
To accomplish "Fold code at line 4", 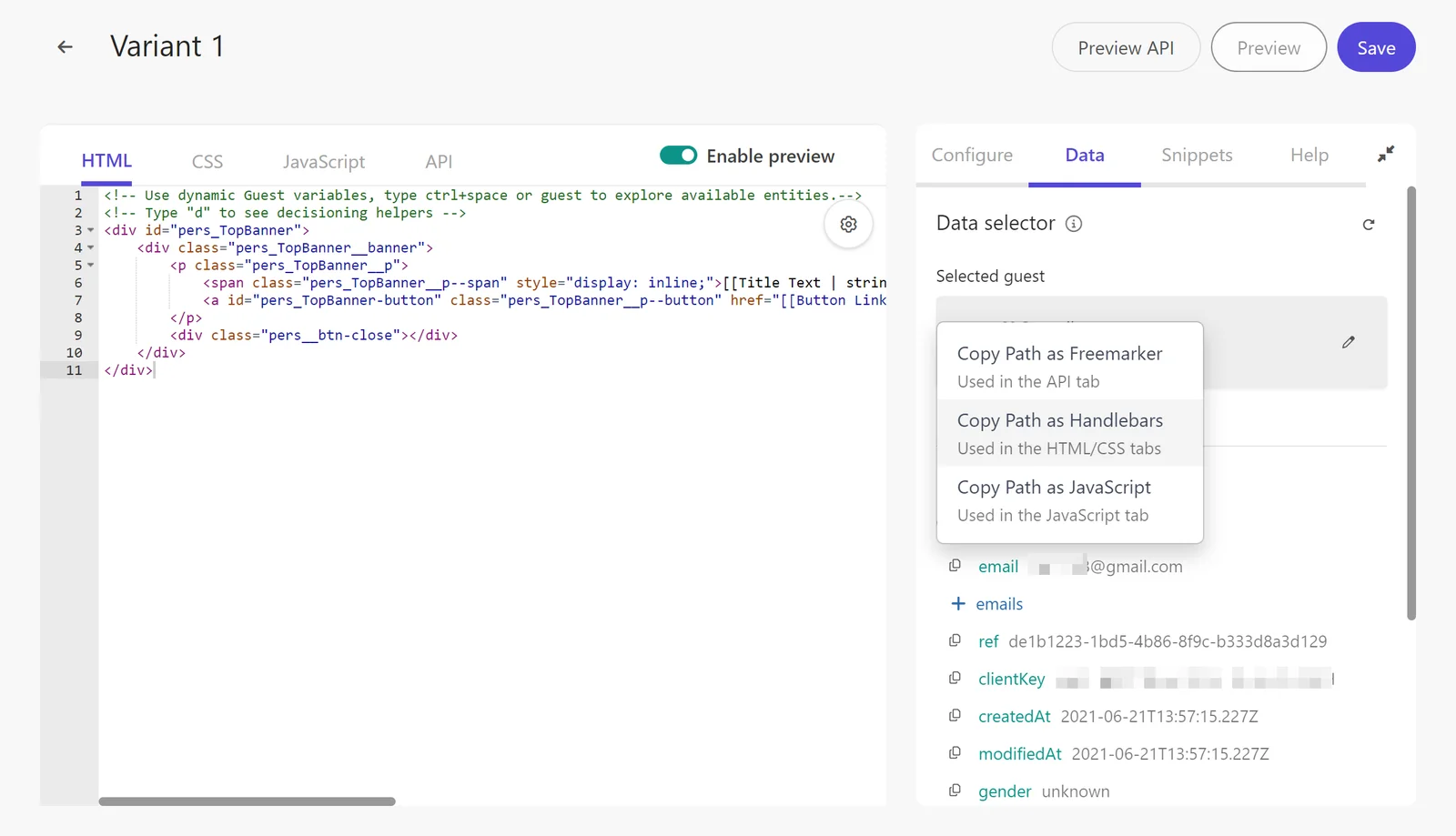I will tap(90, 247).
